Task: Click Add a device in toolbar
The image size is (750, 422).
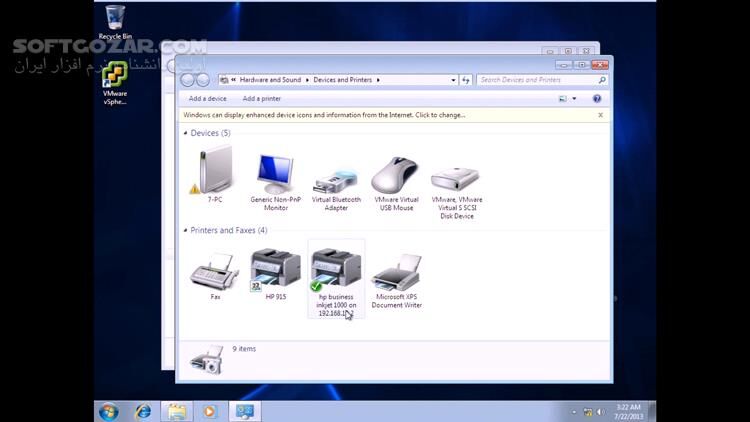Action: pos(208,99)
